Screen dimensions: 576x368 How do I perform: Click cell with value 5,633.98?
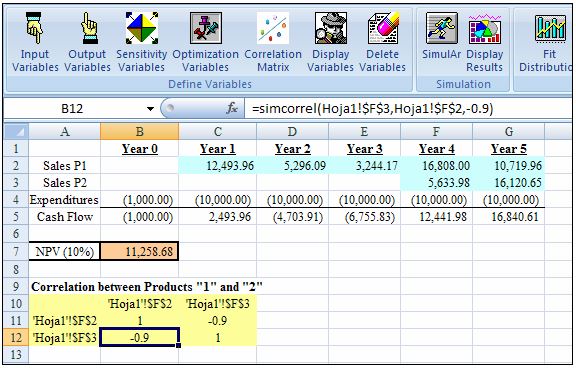click(436, 183)
